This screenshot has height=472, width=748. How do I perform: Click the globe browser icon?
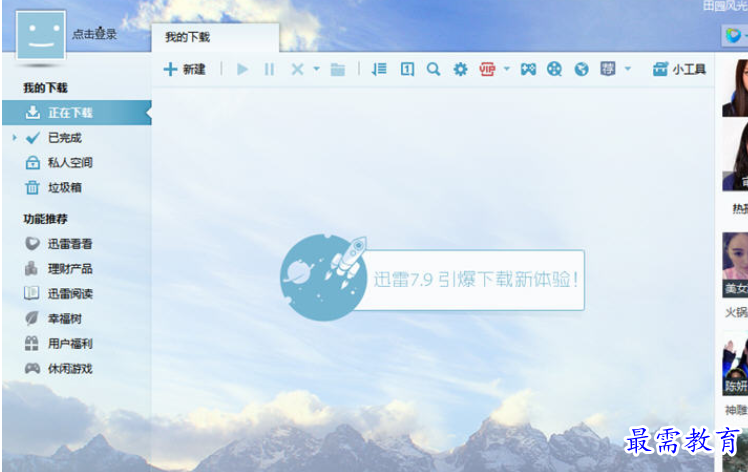click(582, 69)
